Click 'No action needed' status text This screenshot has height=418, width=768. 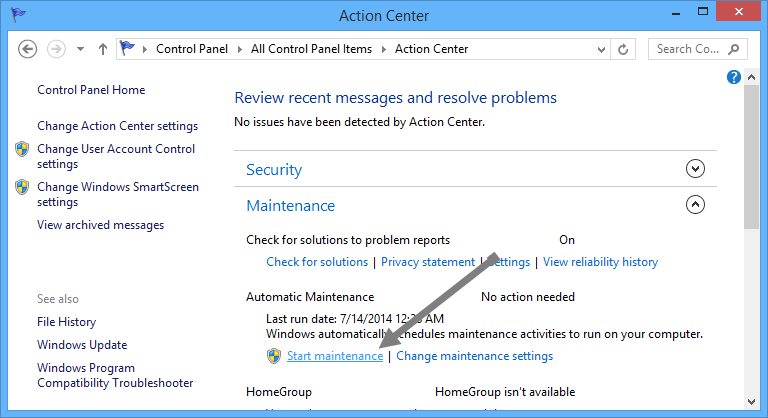pyautogui.click(x=528, y=297)
